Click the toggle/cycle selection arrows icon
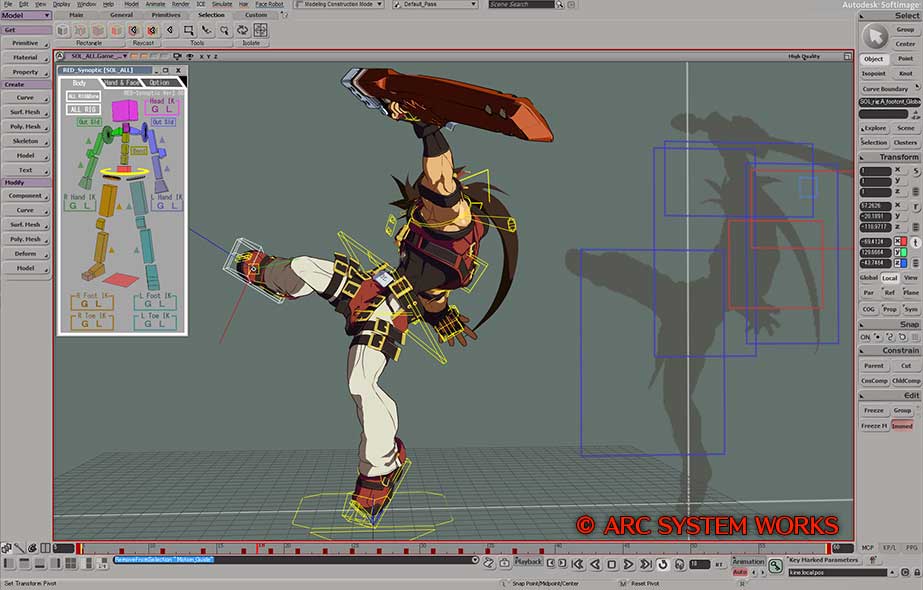Screen dimensions: 923x590 (242, 30)
